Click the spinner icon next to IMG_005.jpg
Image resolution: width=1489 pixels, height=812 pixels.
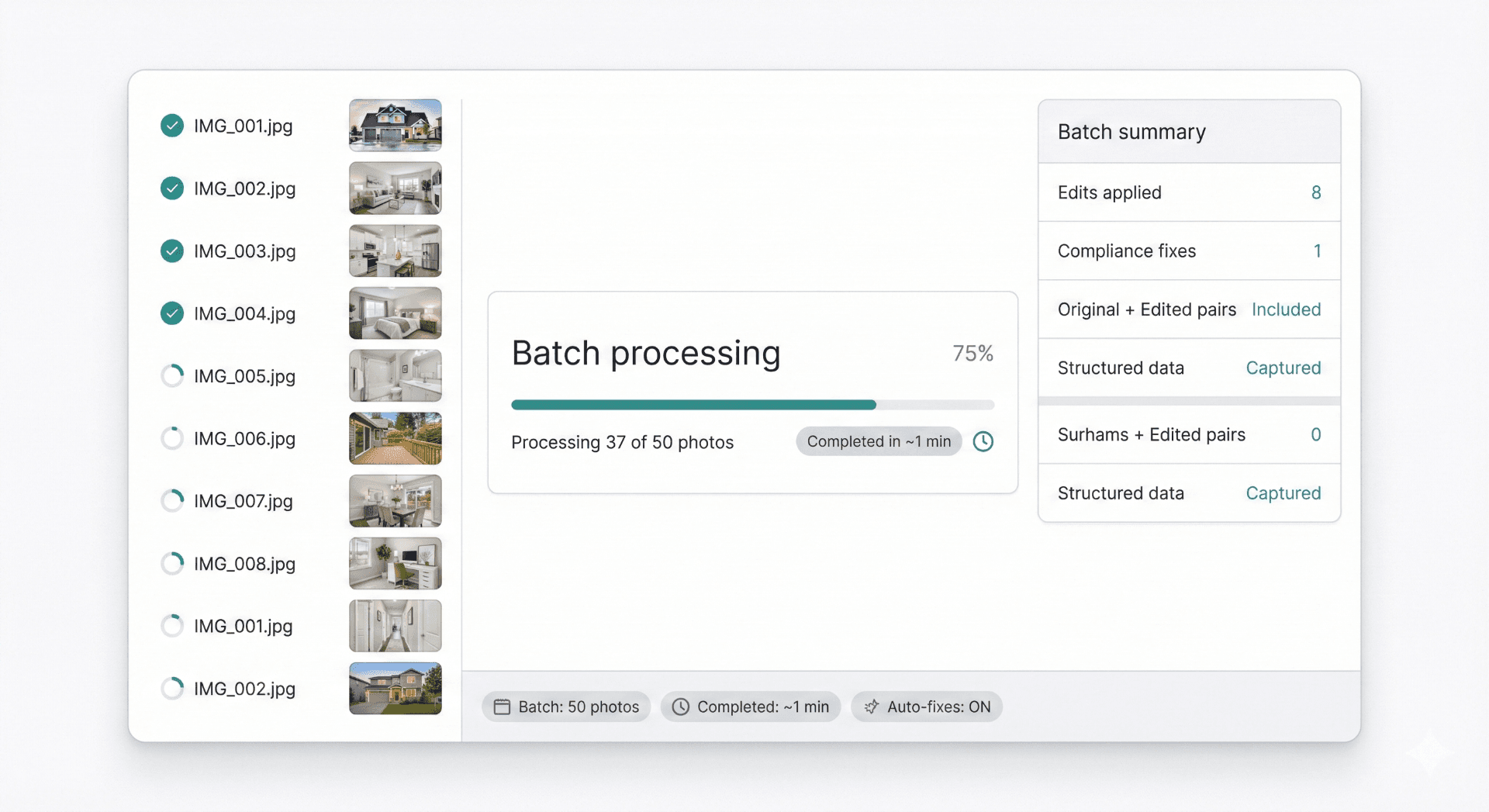point(172,376)
